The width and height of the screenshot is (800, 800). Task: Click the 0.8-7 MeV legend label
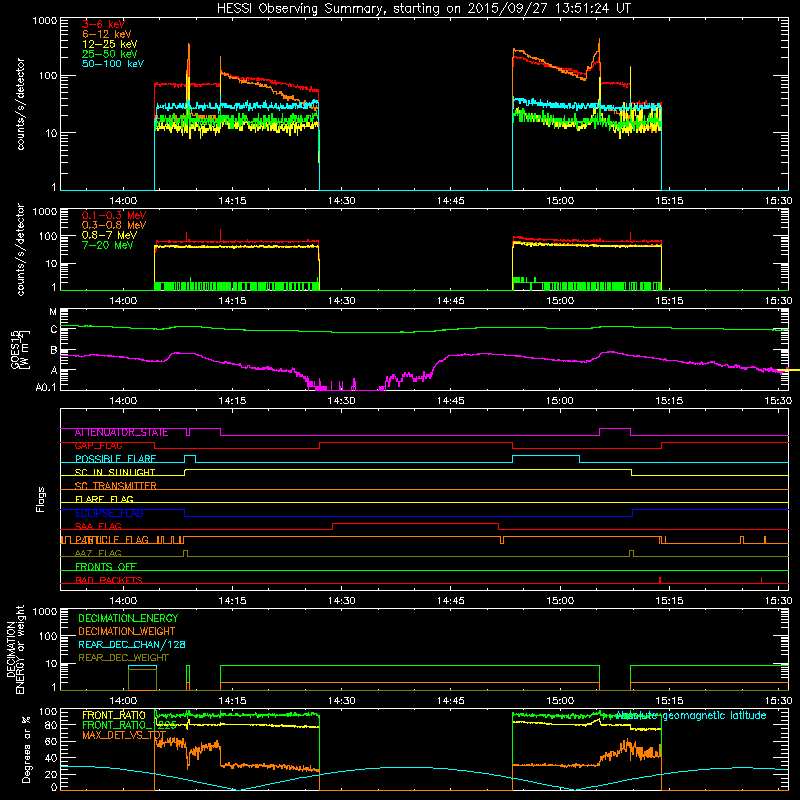tap(109, 235)
